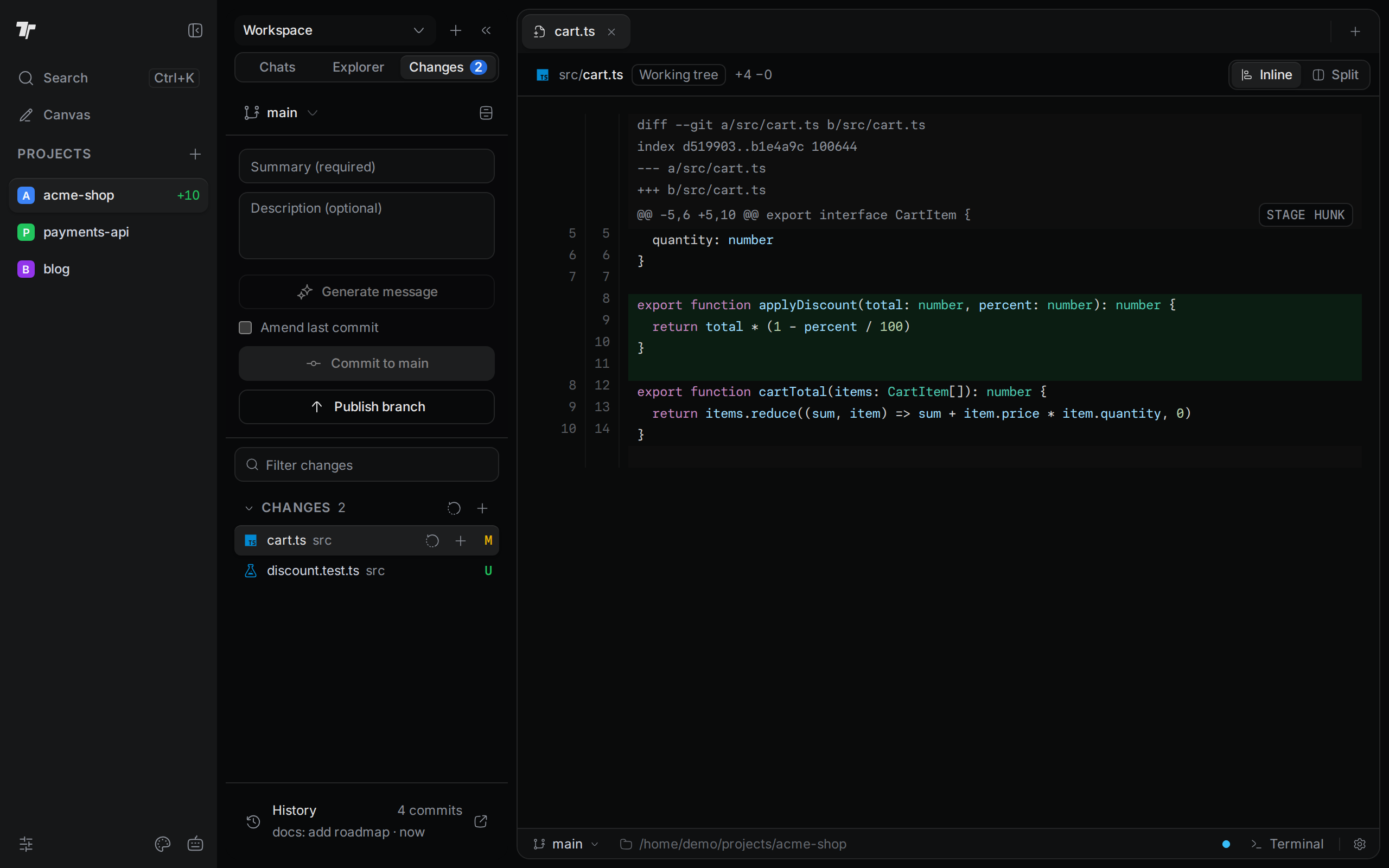
Task: Focus the Summary (required) field
Action: pos(366,167)
